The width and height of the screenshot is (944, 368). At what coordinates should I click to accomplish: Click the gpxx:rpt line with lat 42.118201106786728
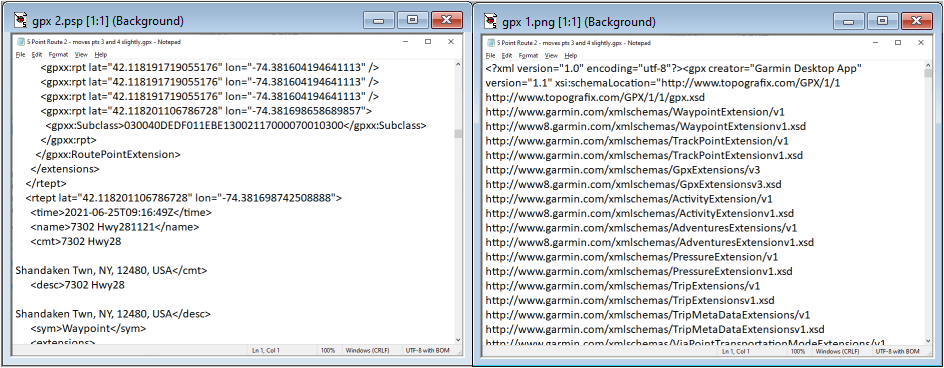coord(206,111)
